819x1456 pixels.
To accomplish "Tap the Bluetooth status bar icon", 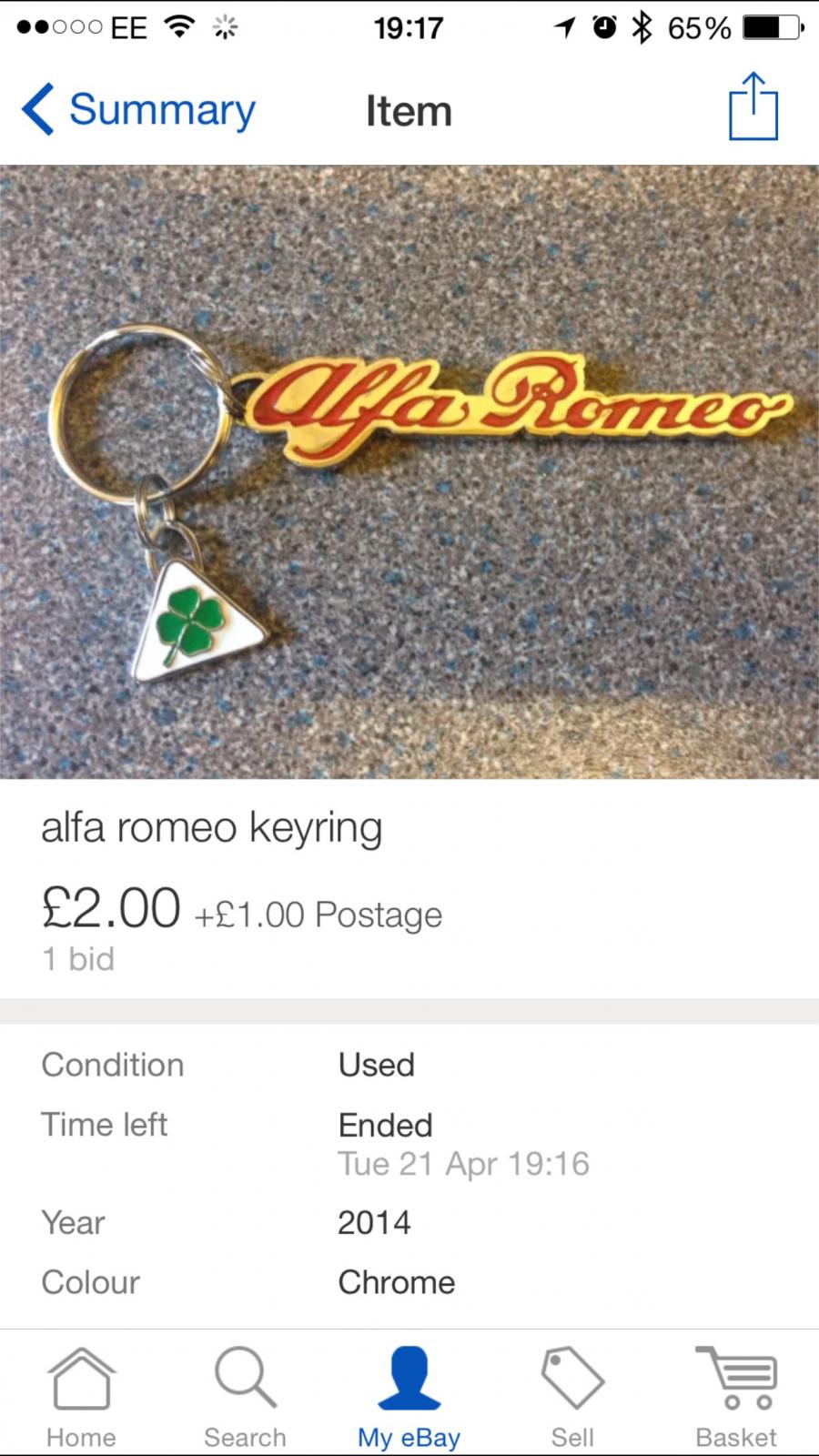I will click(642, 27).
